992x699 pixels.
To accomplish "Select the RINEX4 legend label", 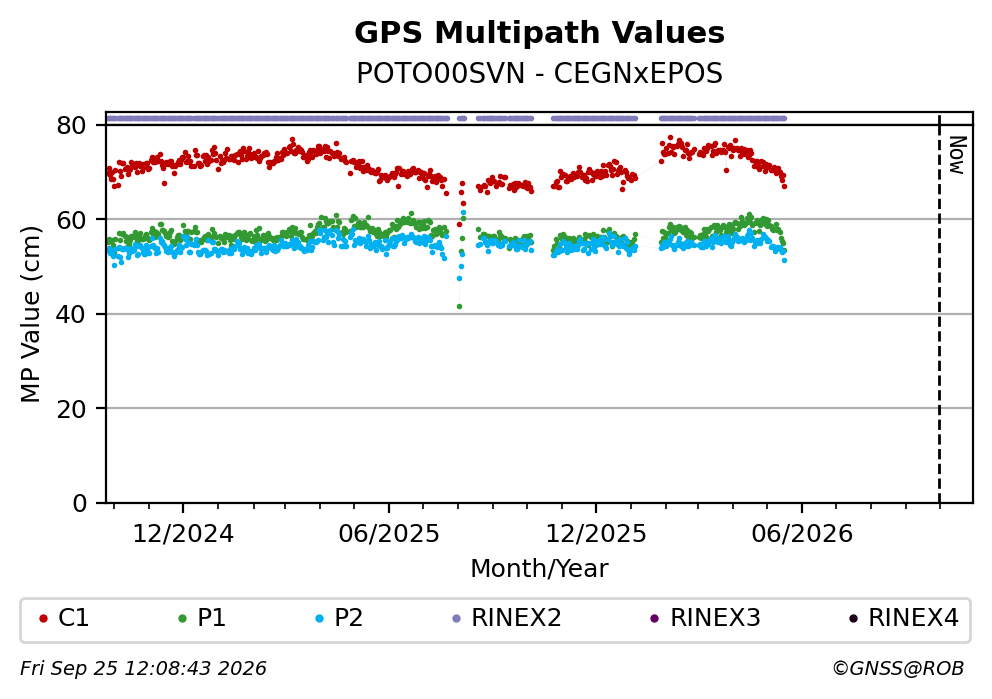I will click(x=914, y=618).
